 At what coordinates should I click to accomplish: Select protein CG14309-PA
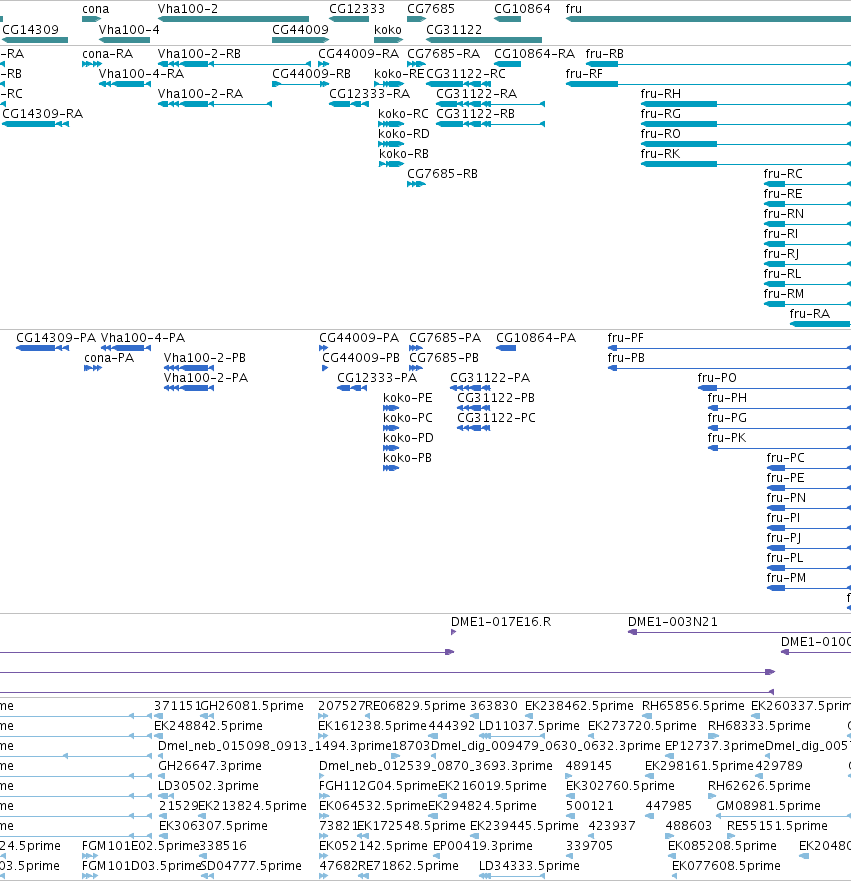coord(42,348)
